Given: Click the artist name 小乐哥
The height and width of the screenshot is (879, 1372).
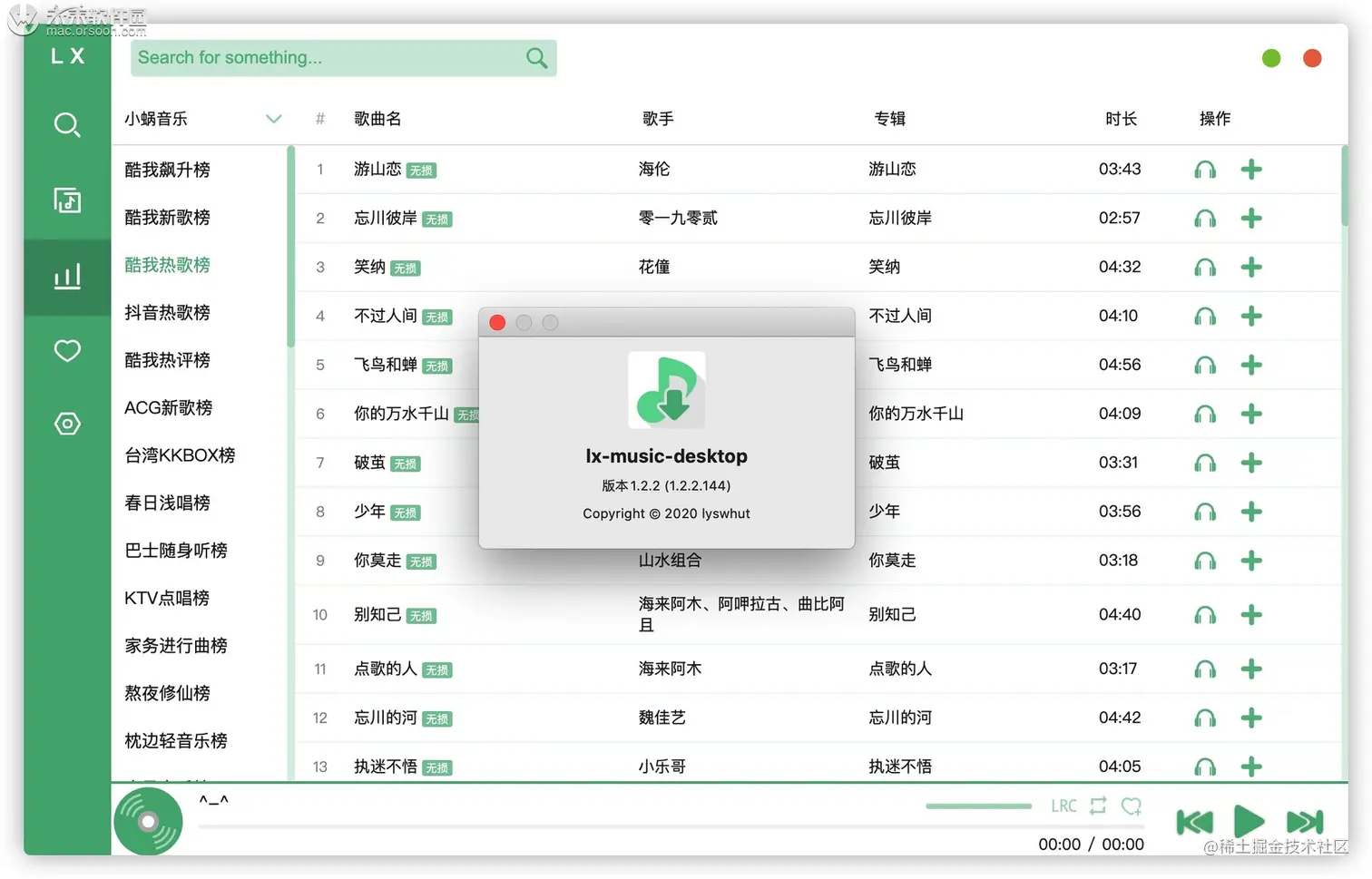Looking at the screenshot, I should click(662, 767).
